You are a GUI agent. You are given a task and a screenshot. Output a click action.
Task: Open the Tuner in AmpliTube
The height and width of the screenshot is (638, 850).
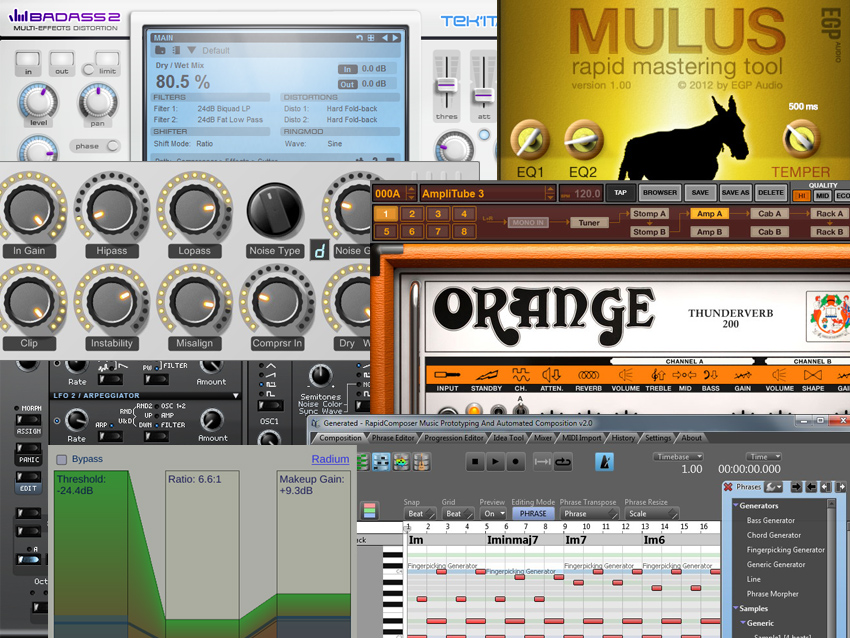(x=589, y=222)
